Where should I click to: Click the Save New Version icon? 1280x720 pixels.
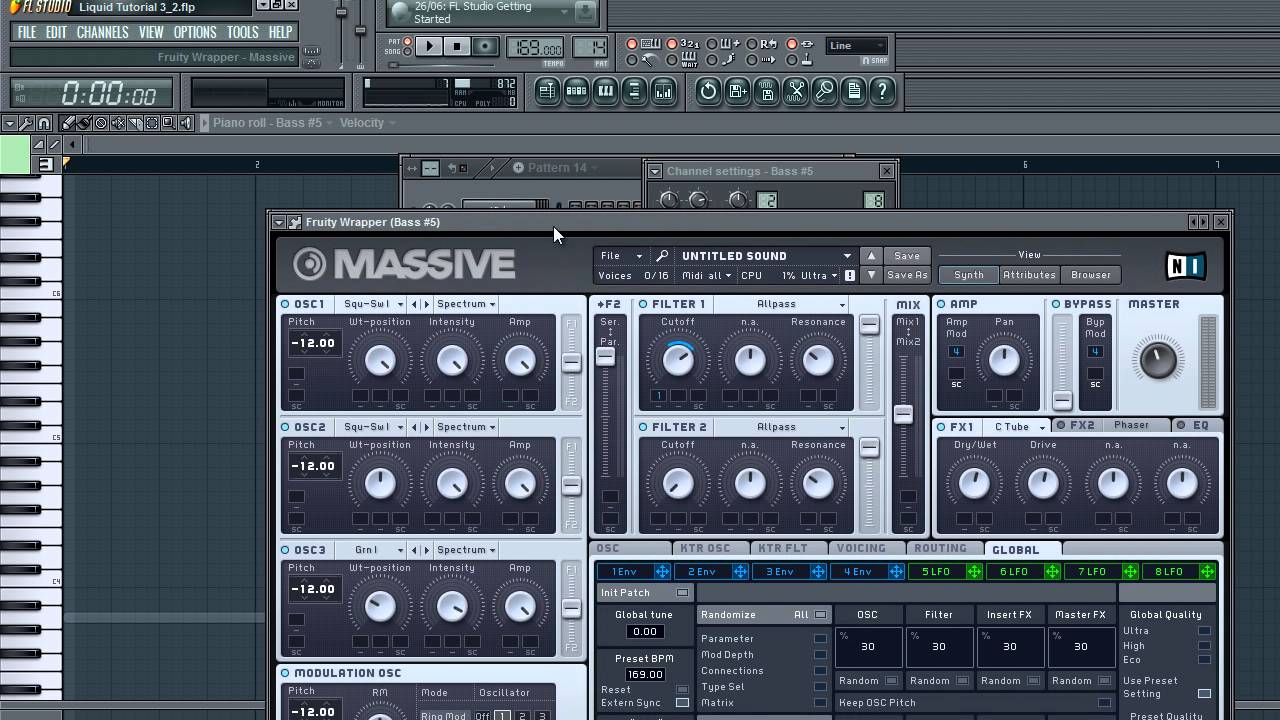(x=737, y=92)
